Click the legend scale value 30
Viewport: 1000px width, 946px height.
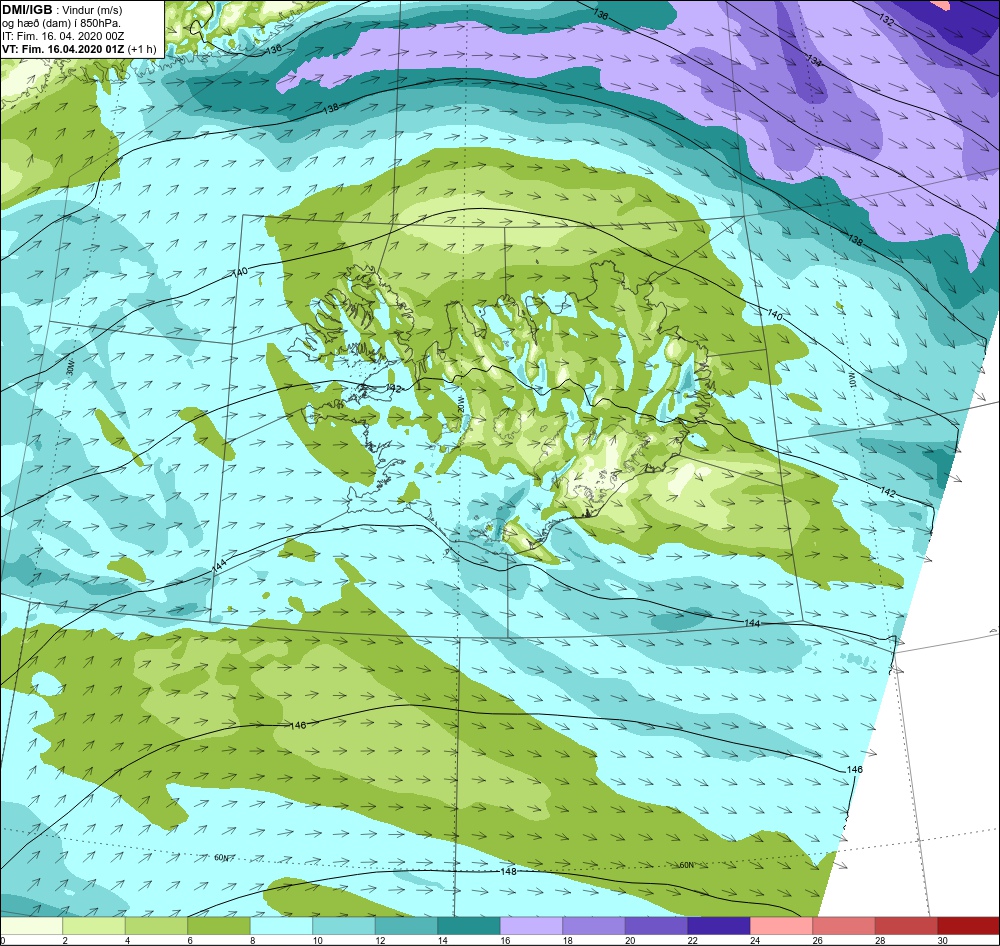click(943, 940)
